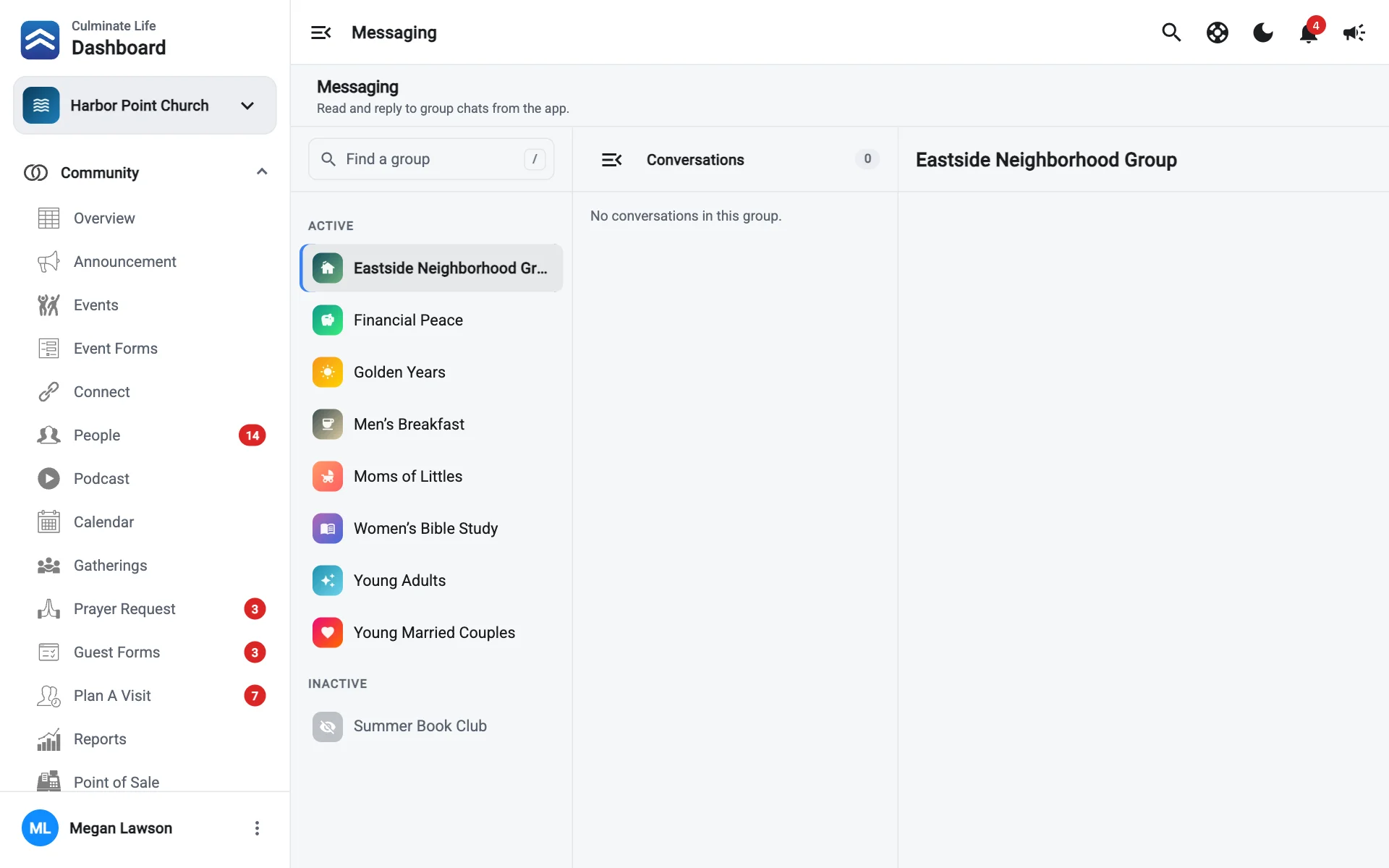This screenshot has height=868, width=1389.
Task: Click the Moms of Littles stroller icon
Action: (x=328, y=477)
